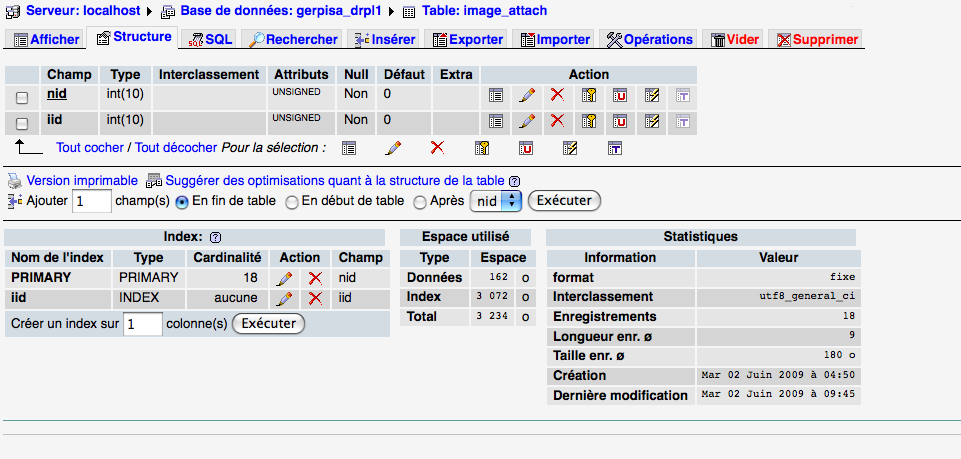Click unique index icon in iid row

tap(620, 121)
